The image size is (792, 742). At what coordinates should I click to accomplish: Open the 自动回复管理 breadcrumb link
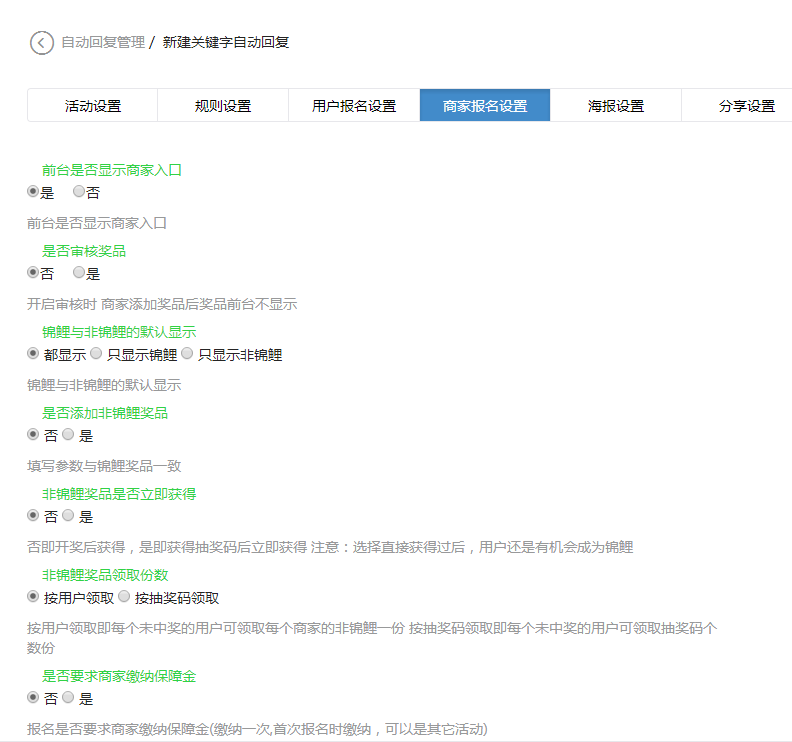[x=102, y=43]
